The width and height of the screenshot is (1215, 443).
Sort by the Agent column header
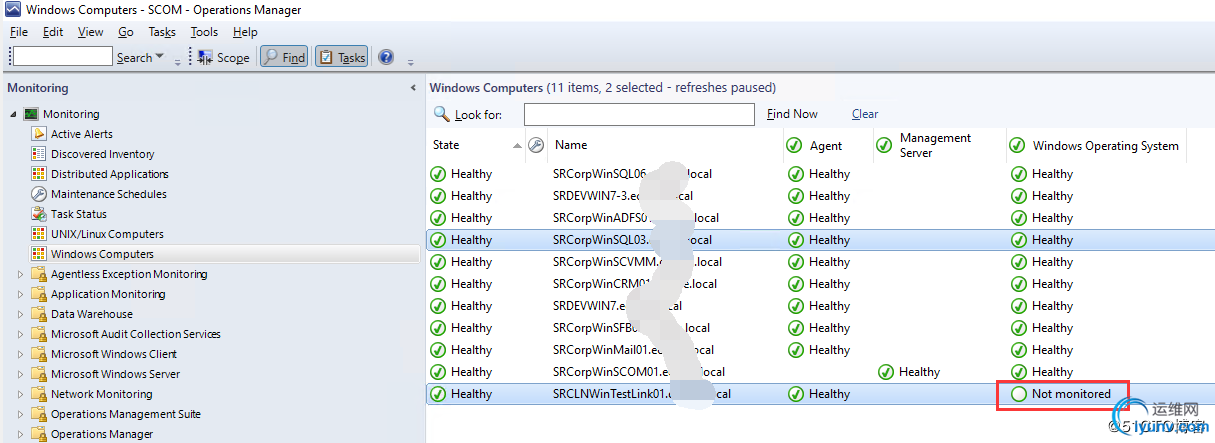827,145
